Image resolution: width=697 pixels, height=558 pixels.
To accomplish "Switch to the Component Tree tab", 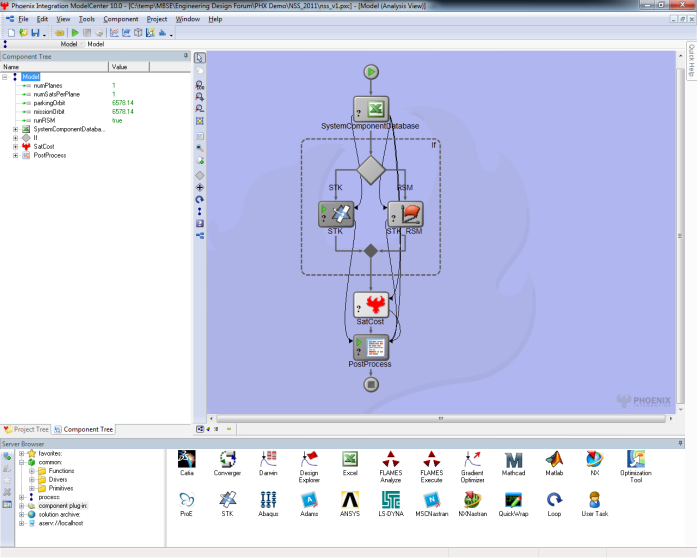I will click(x=84, y=430).
